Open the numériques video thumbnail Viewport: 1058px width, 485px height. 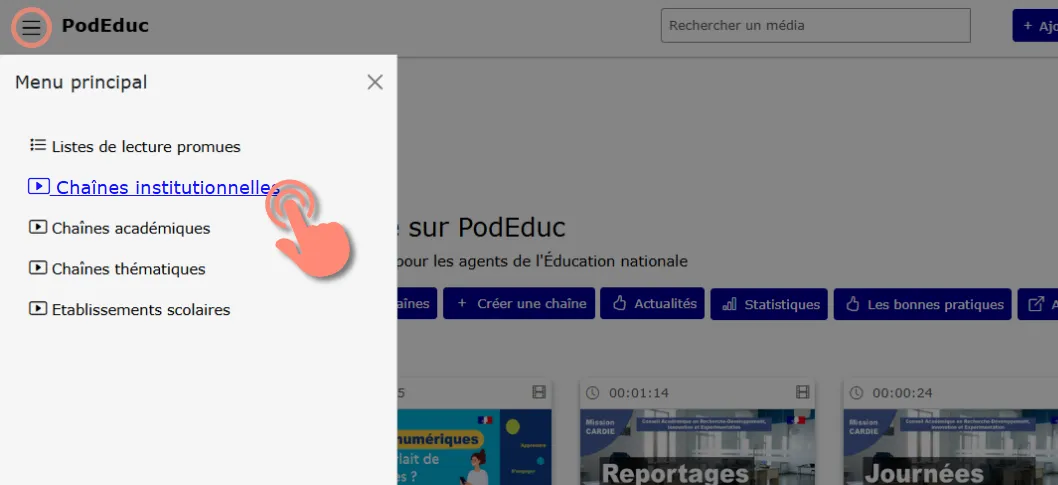(x=474, y=447)
